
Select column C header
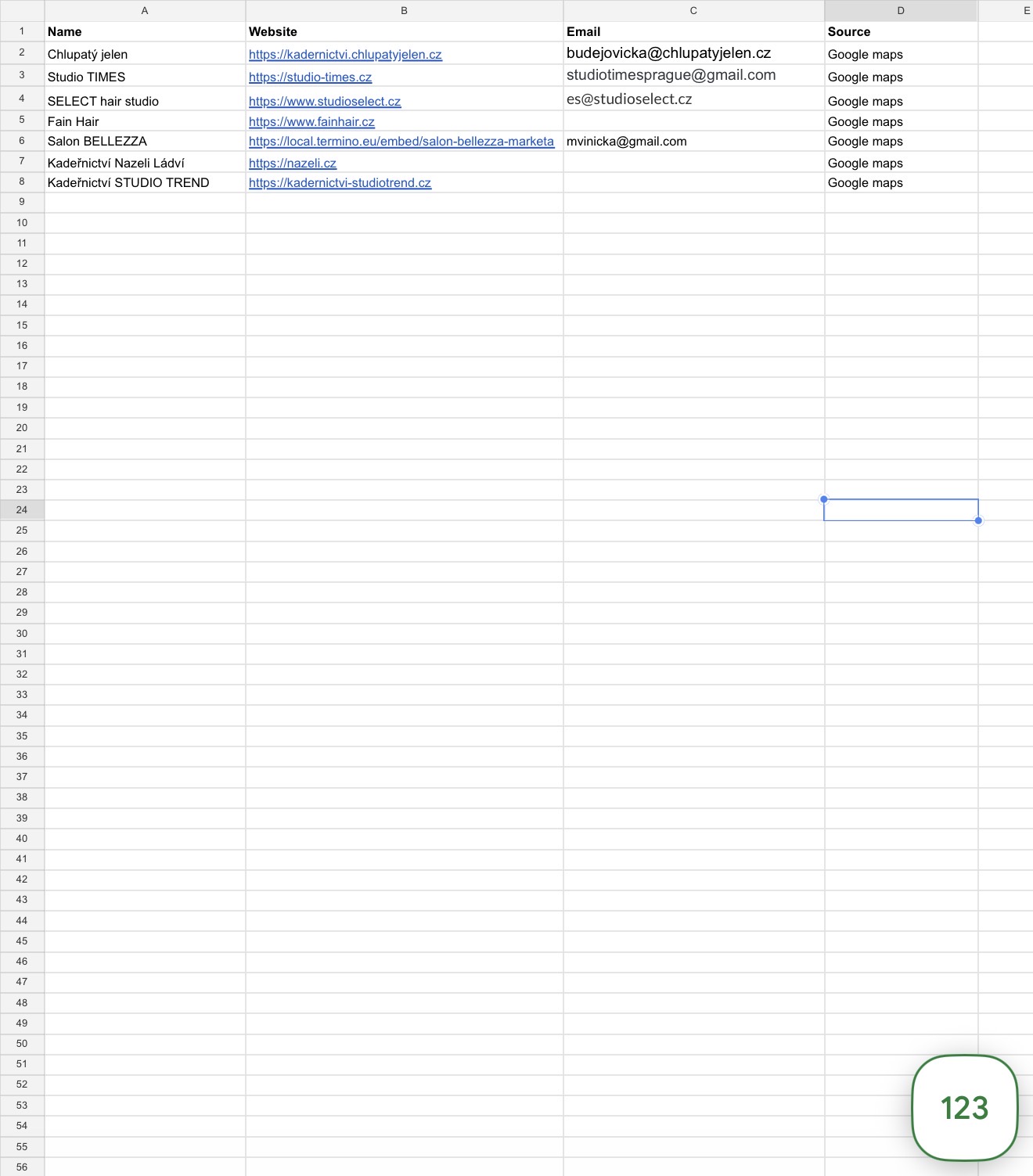click(x=693, y=11)
